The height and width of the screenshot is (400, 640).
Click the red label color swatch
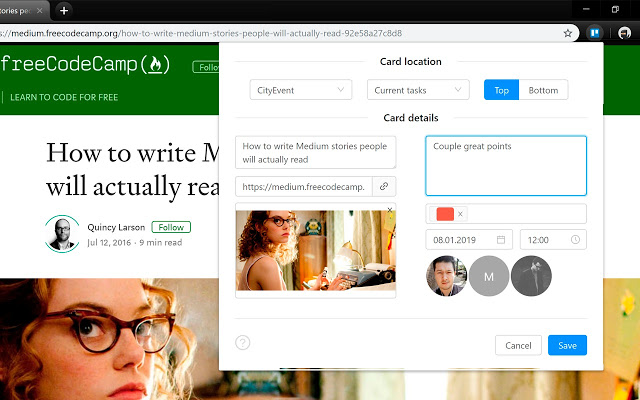point(445,214)
